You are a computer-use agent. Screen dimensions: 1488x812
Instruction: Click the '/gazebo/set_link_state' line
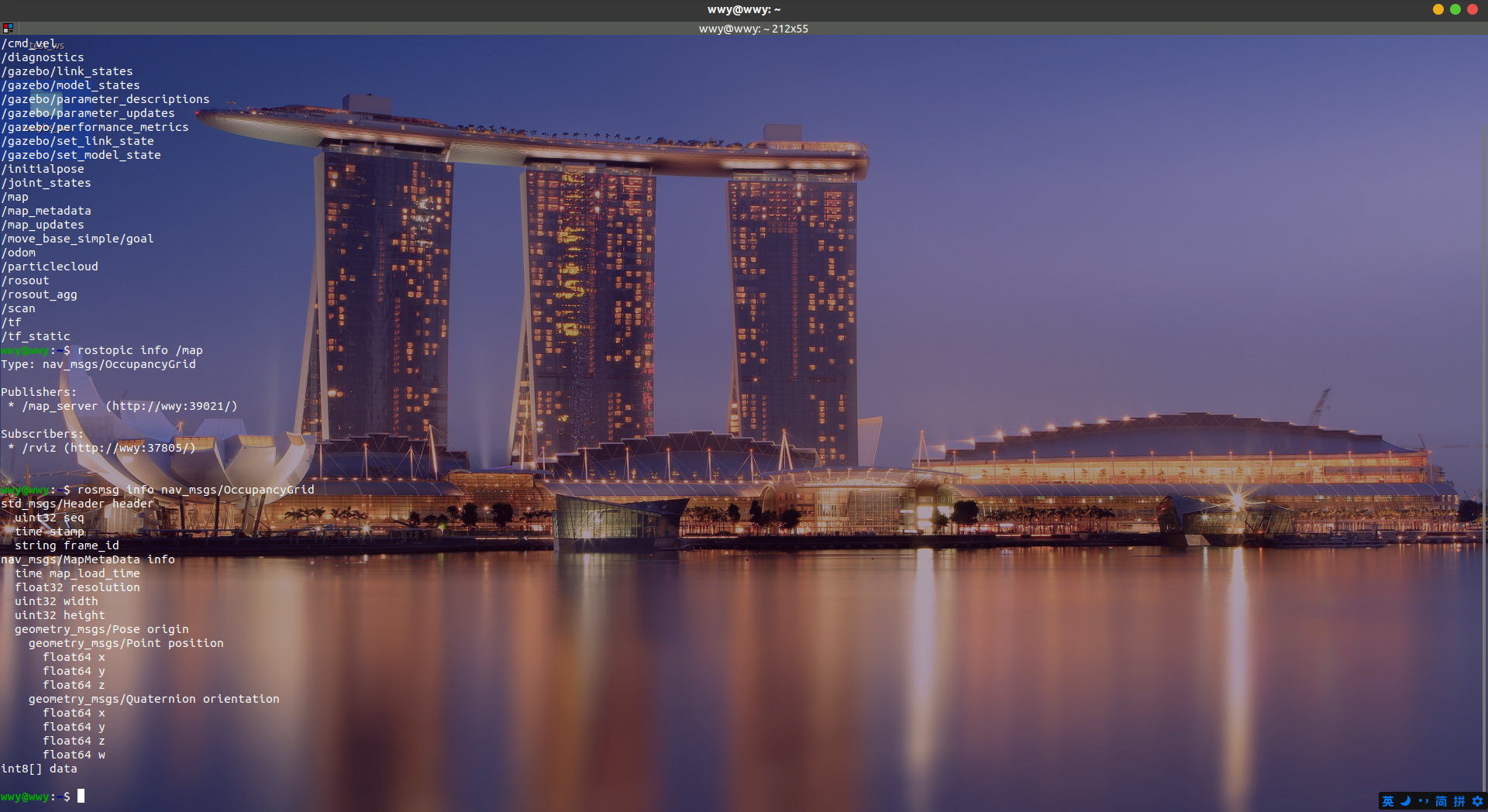point(77,141)
